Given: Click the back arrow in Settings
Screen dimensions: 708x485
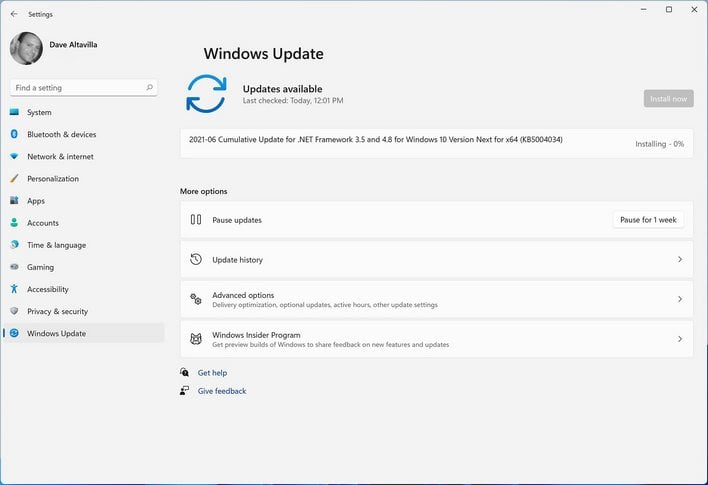Looking at the screenshot, I should click(x=14, y=14).
